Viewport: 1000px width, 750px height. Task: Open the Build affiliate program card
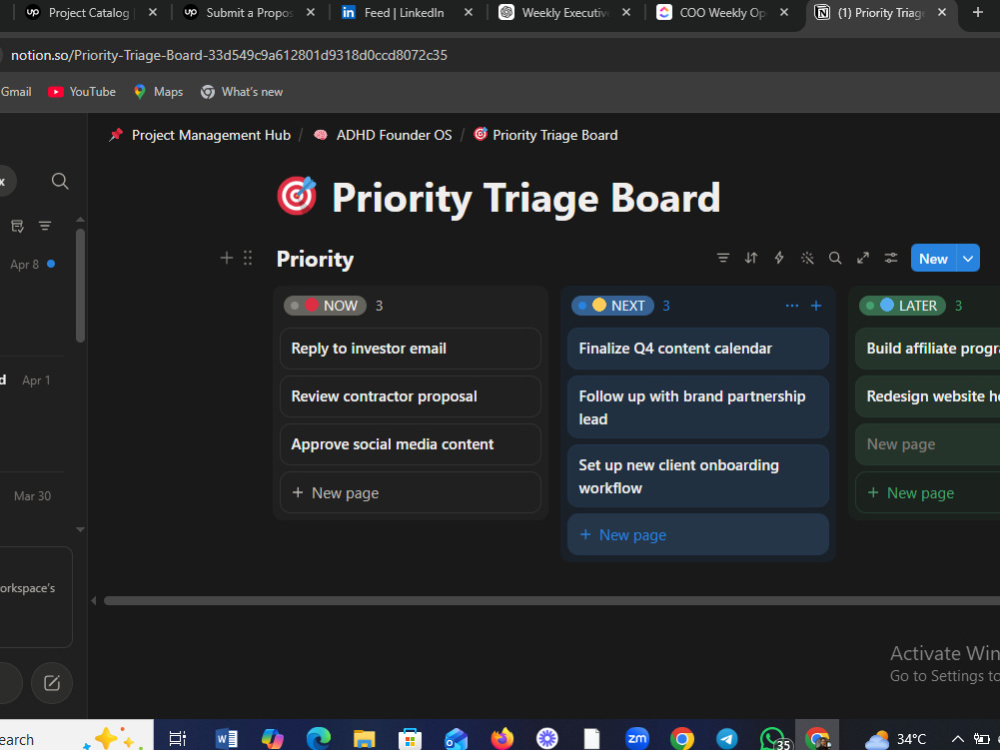[928, 348]
